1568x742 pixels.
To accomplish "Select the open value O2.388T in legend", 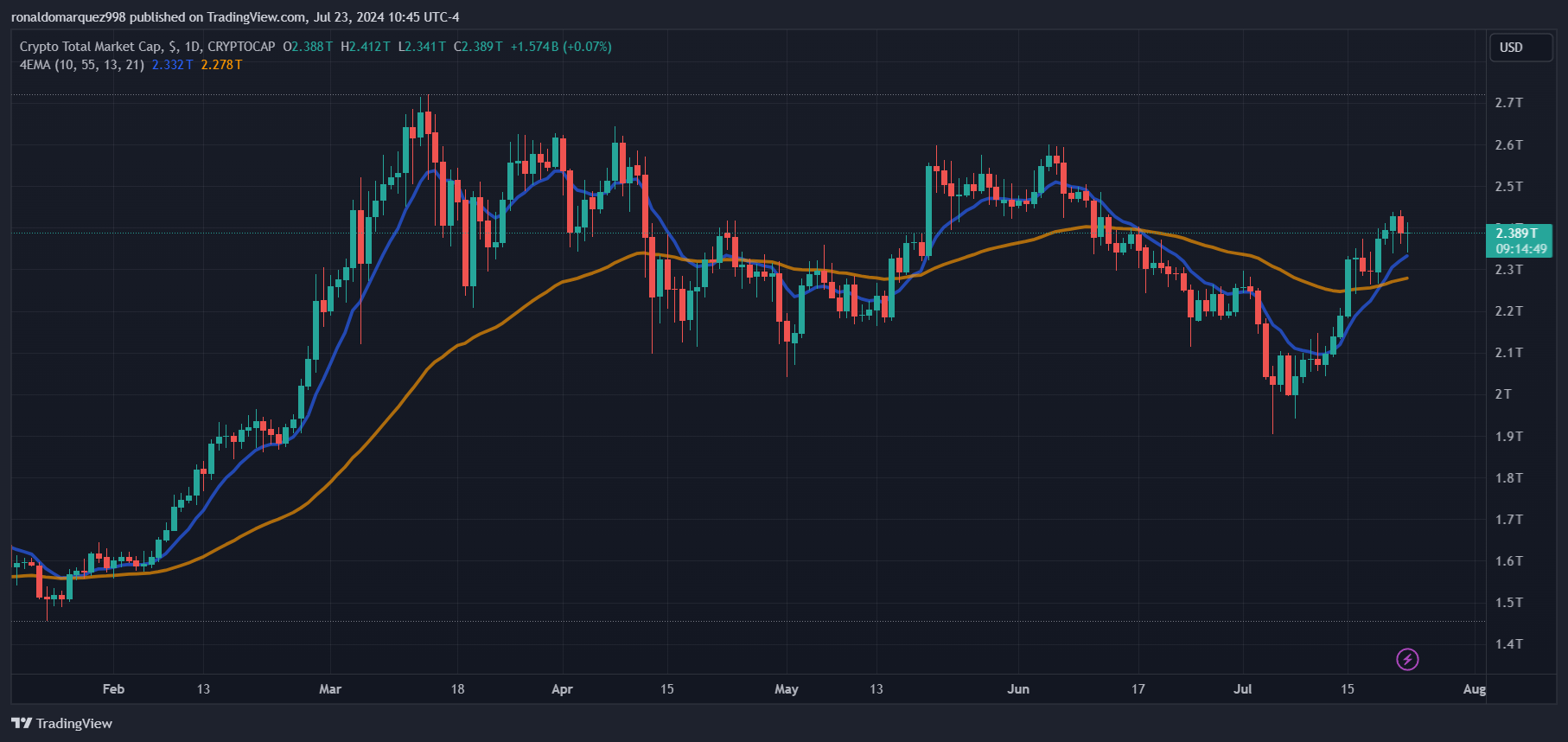I will point(308,47).
